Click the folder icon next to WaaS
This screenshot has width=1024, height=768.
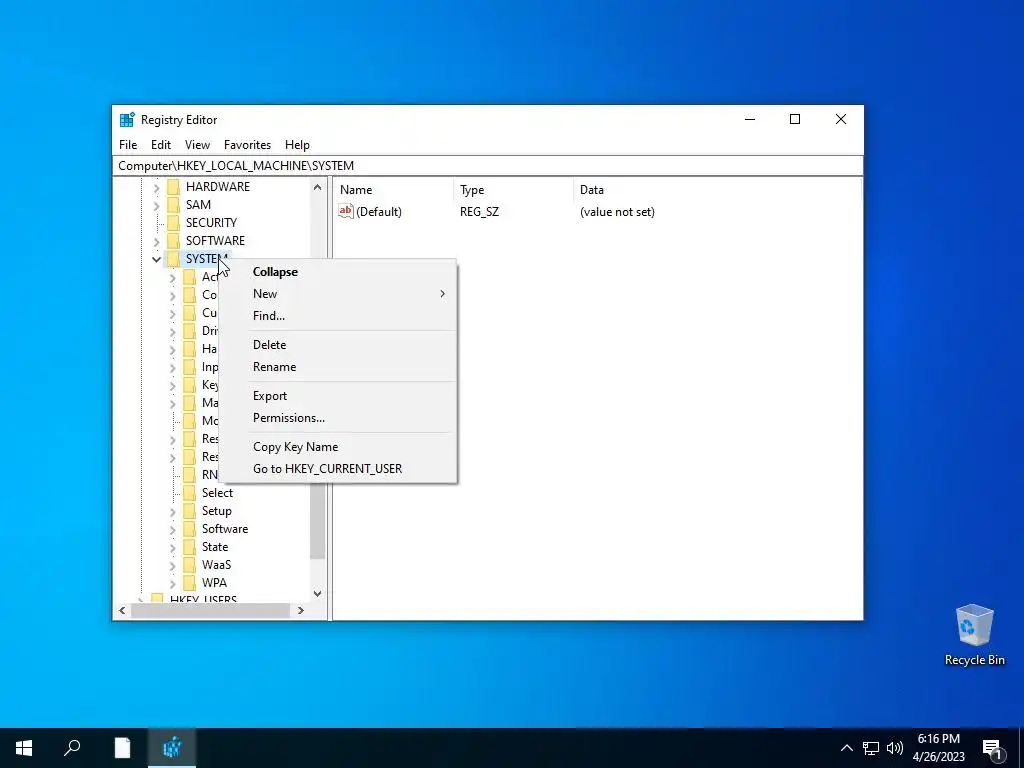pos(189,565)
